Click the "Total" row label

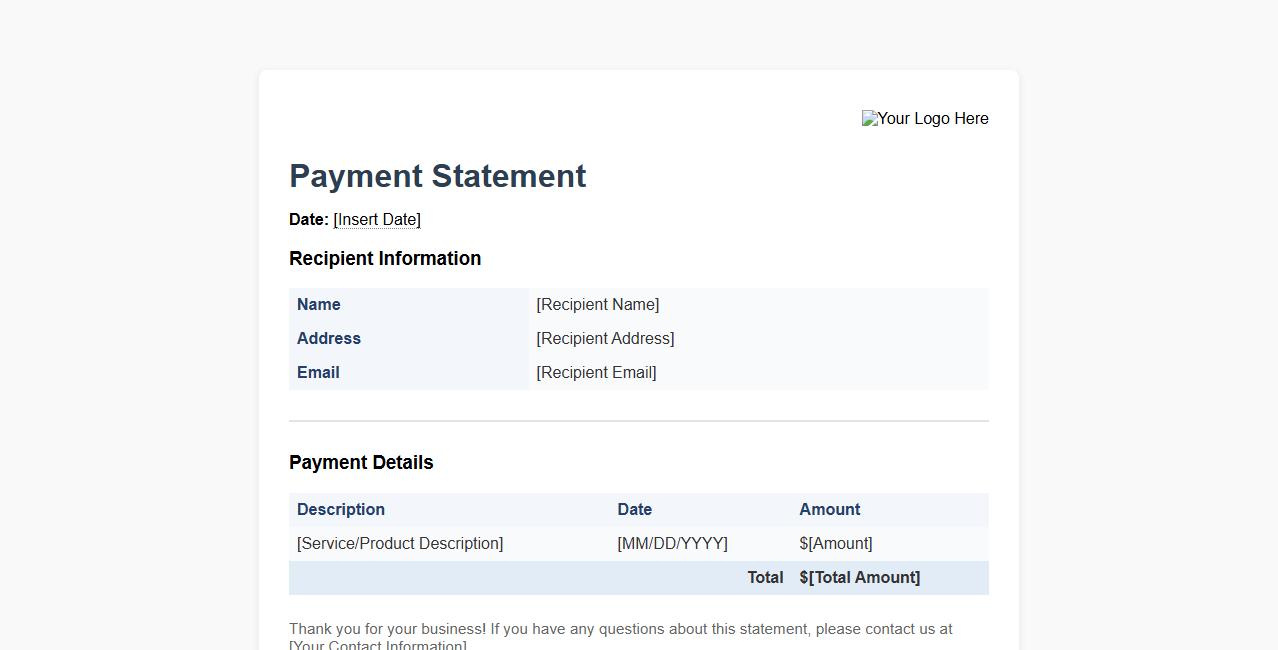[765, 577]
